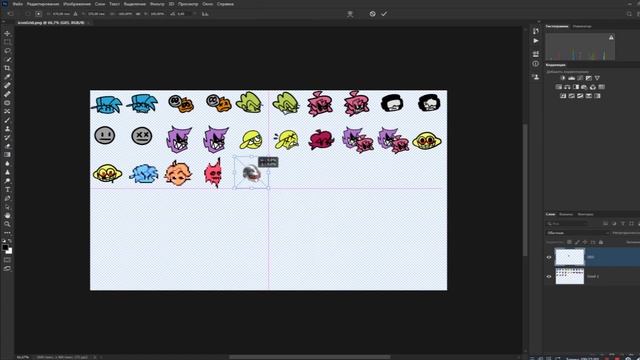Open the Clone Source panel icon
640x360 pixels.
click(x=536, y=76)
